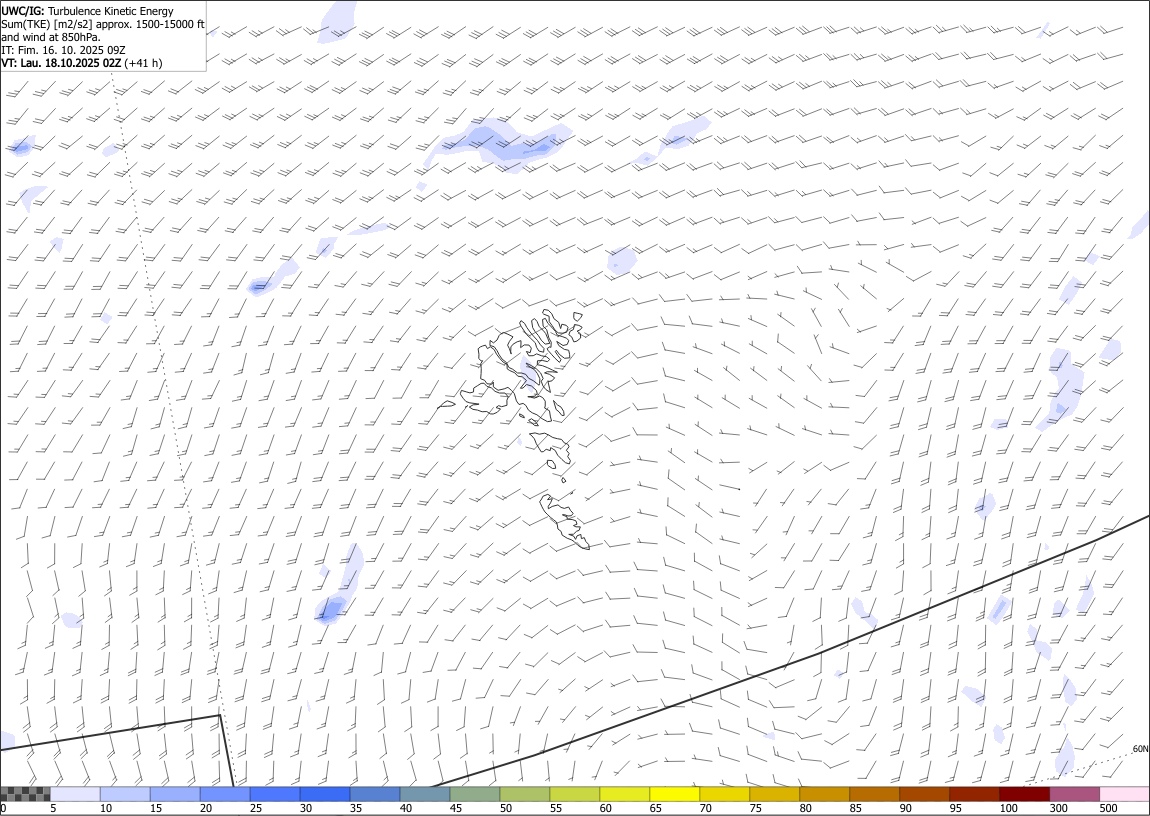Viewport: 1150px width, 816px height.
Task: Click the 25–30 vivid blue legend swatch
Action: click(275, 794)
